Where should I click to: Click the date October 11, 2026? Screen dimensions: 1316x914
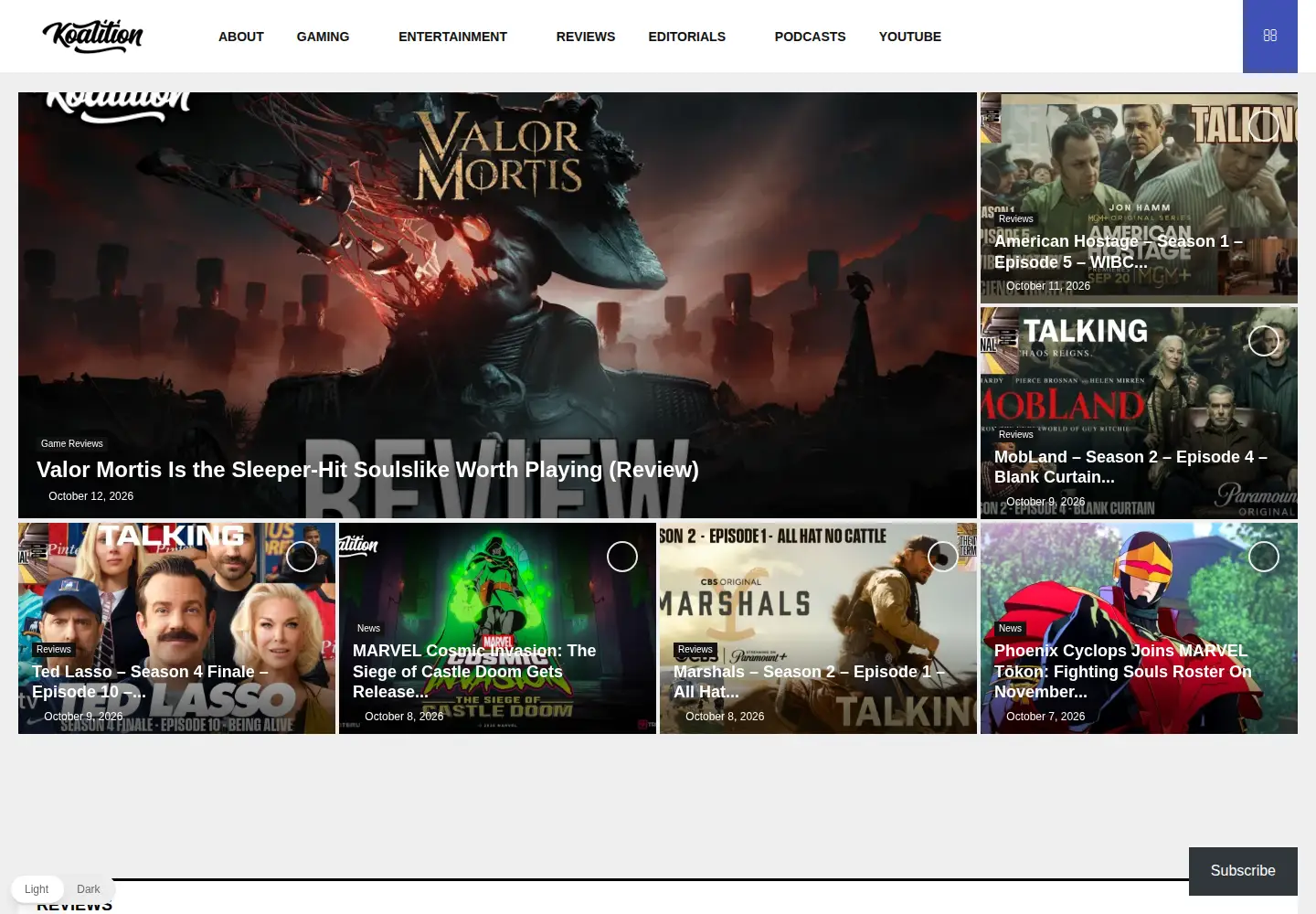coord(1048,286)
